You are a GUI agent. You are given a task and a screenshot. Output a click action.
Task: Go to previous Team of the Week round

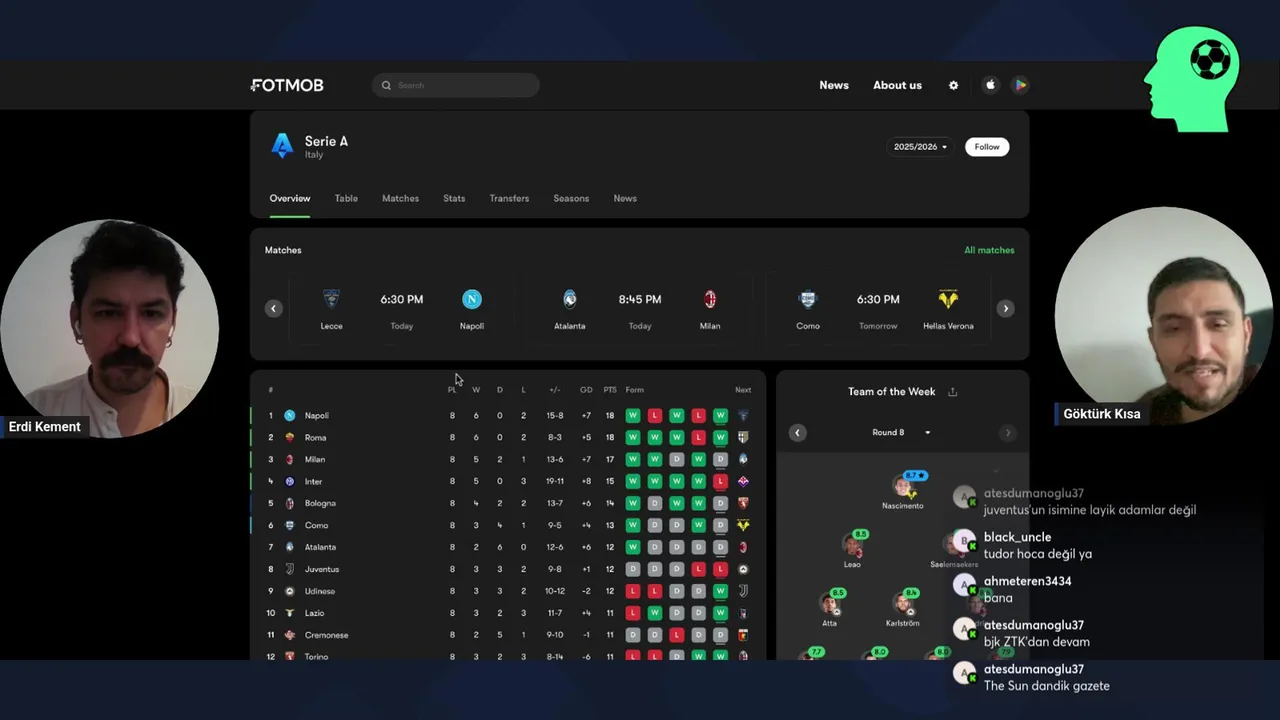click(x=797, y=433)
